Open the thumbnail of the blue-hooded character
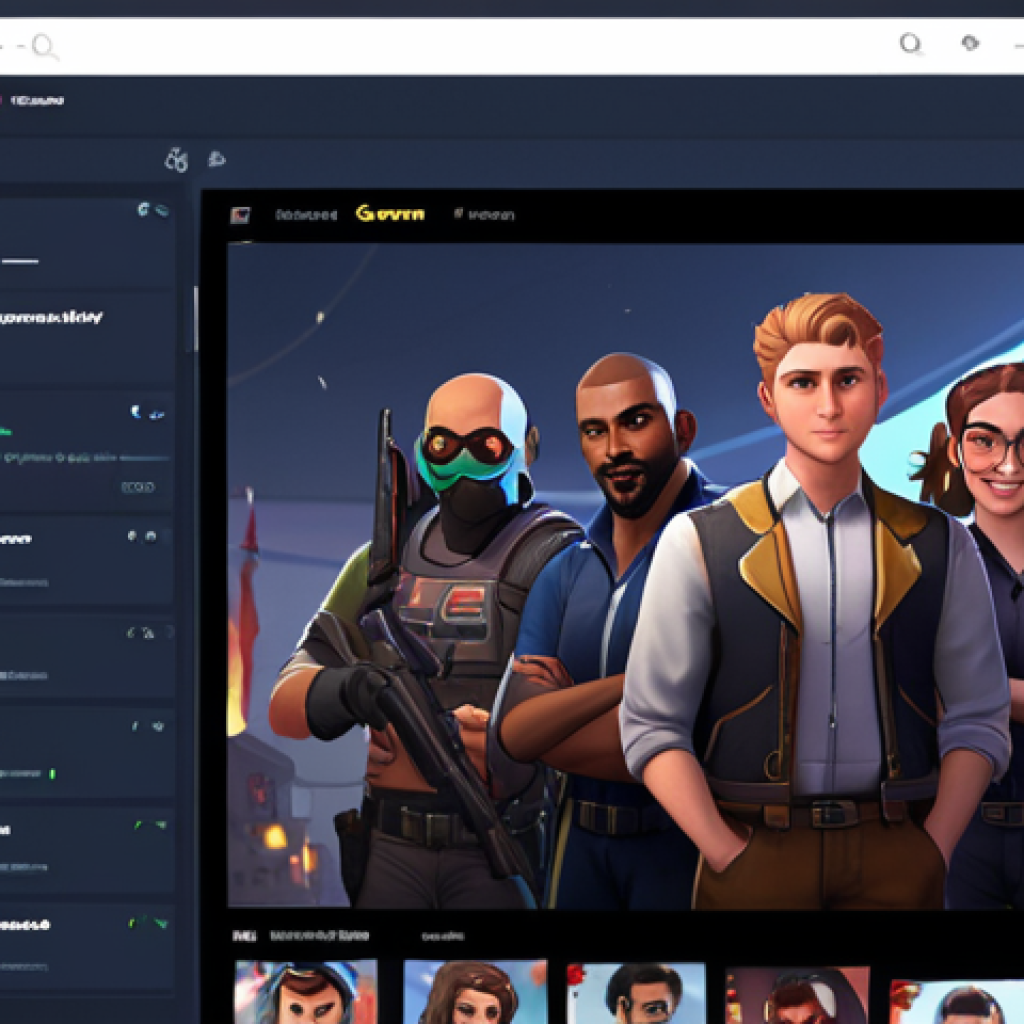This screenshot has width=1024, height=1024. pyautogui.click(x=306, y=991)
